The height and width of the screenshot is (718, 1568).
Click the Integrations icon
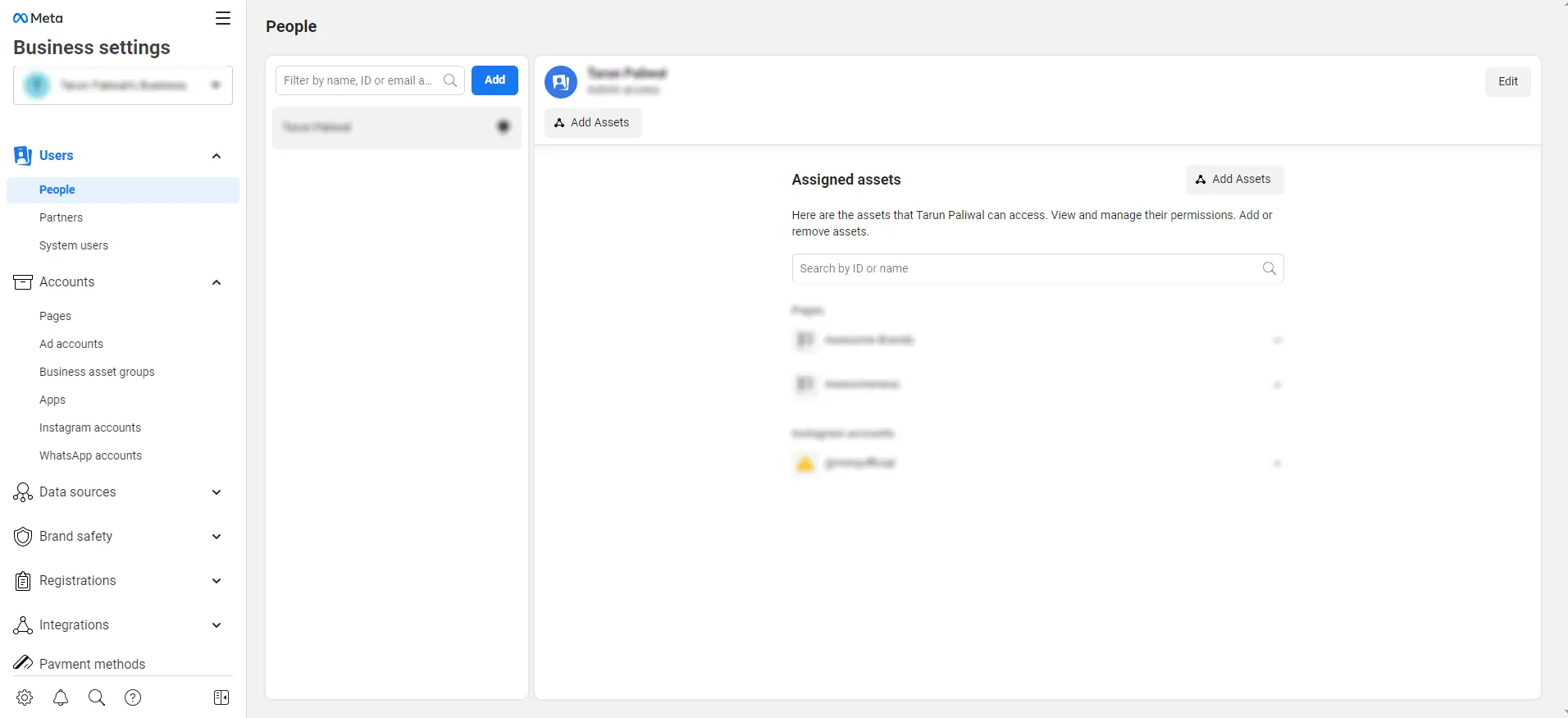23,625
